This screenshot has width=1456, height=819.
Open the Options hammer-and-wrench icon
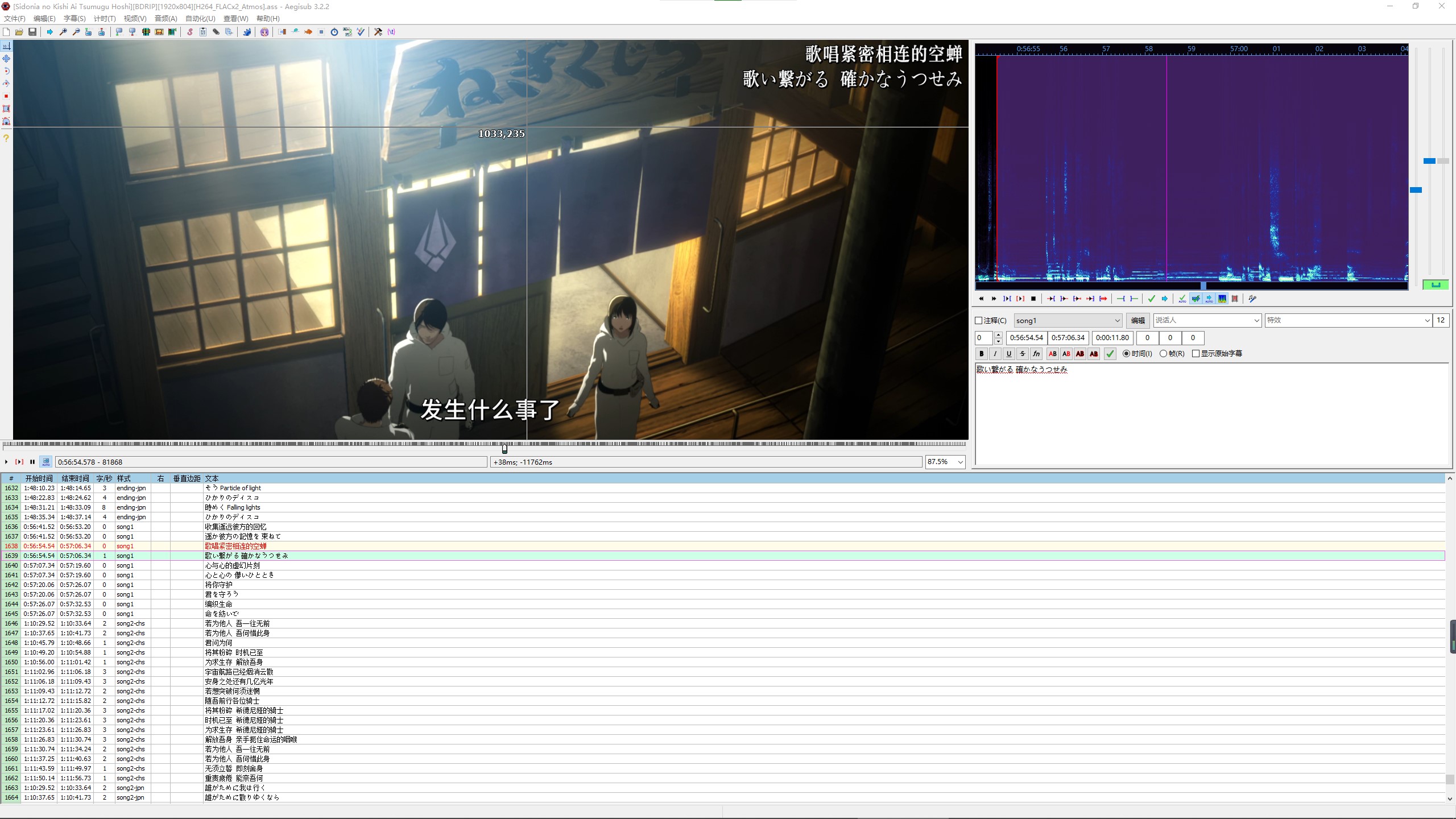(378, 32)
